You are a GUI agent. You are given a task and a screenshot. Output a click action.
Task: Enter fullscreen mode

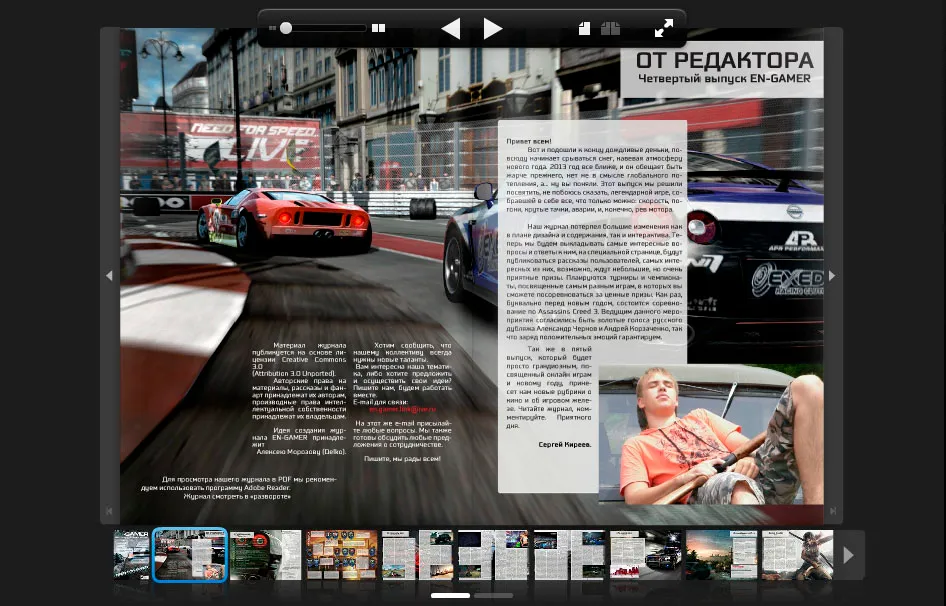pyautogui.click(x=664, y=29)
